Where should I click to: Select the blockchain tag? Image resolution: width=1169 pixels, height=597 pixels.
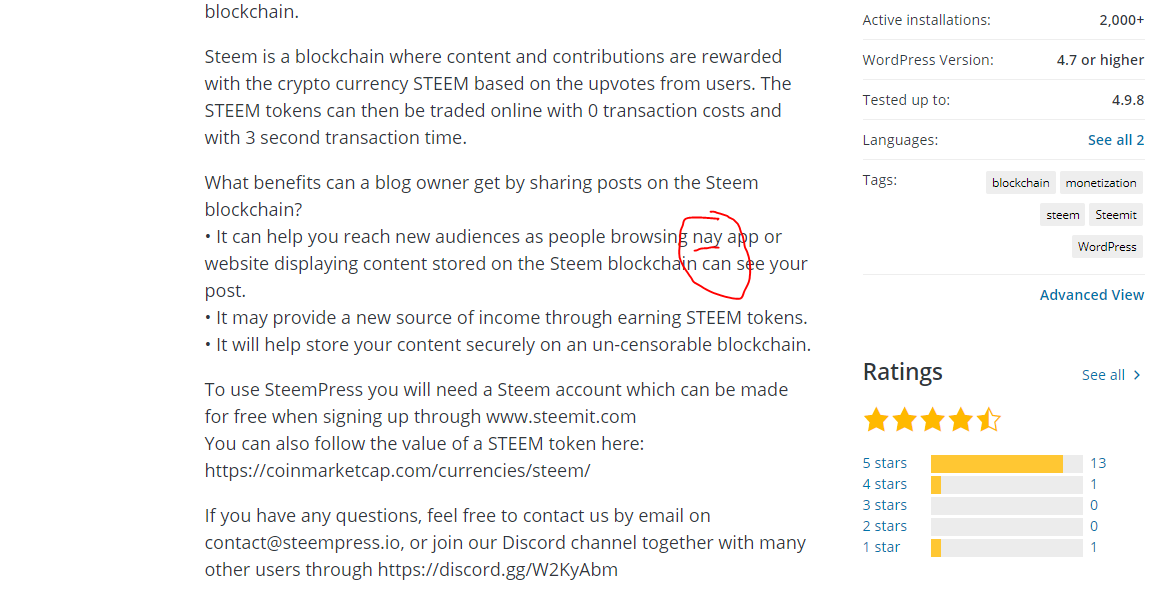coord(1020,183)
